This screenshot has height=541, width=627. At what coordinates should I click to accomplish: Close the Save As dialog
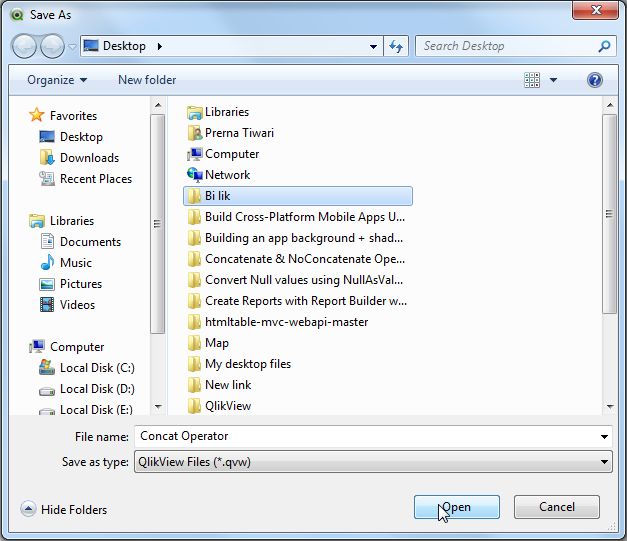click(x=595, y=10)
